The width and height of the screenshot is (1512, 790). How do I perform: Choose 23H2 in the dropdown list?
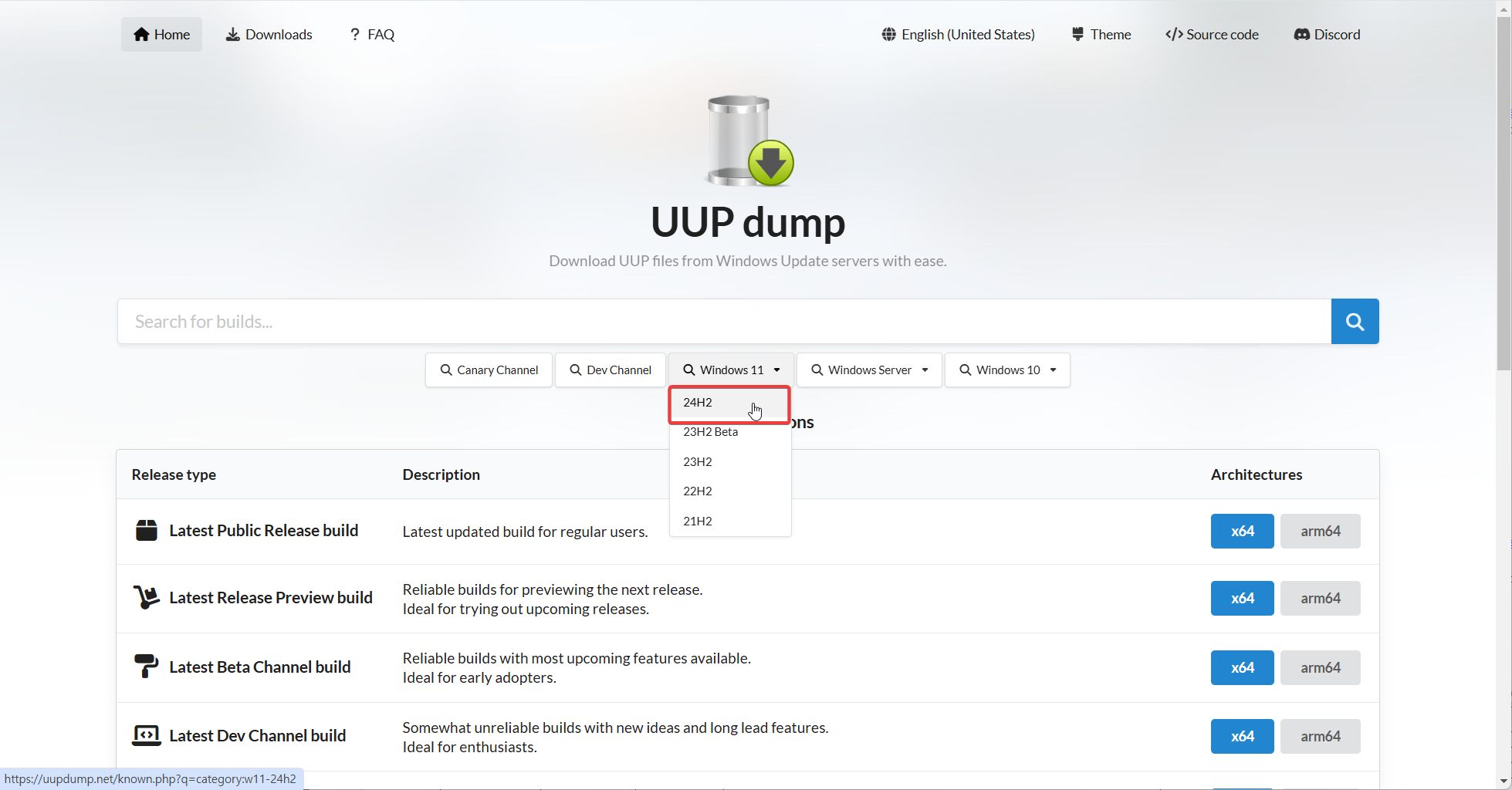click(730, 461)
